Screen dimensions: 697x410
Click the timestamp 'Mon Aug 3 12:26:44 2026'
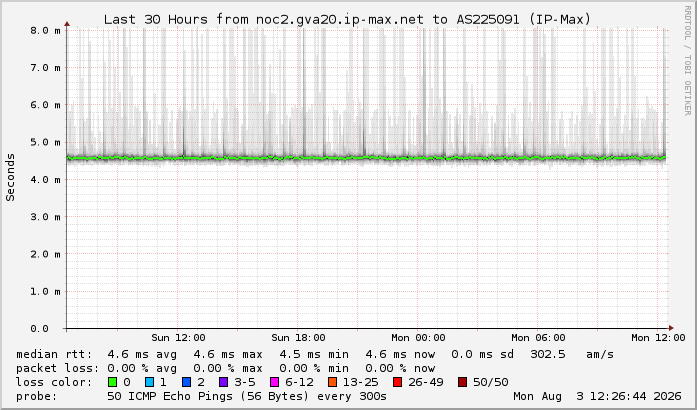[597, 396]
